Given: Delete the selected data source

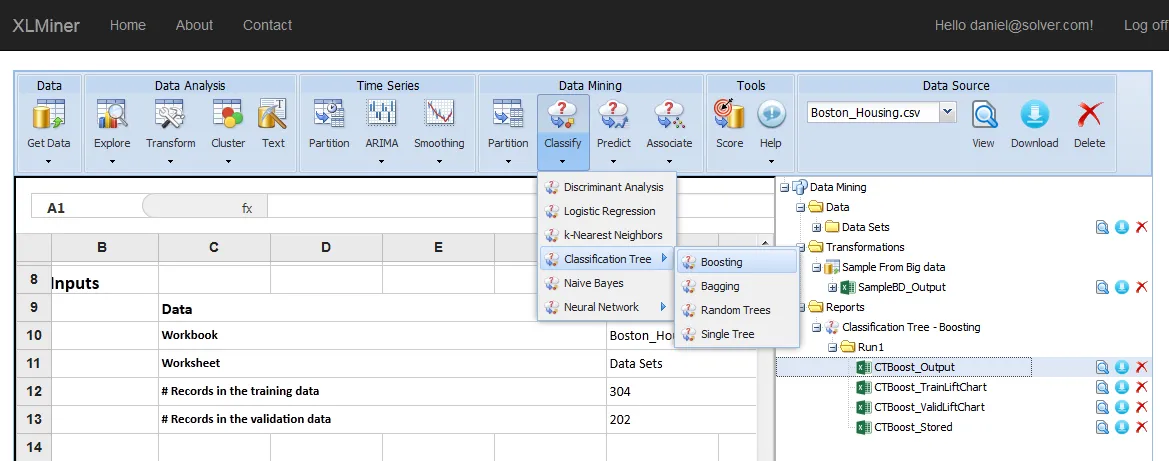Looking at the screenshot, I should tap(1089, 123).
